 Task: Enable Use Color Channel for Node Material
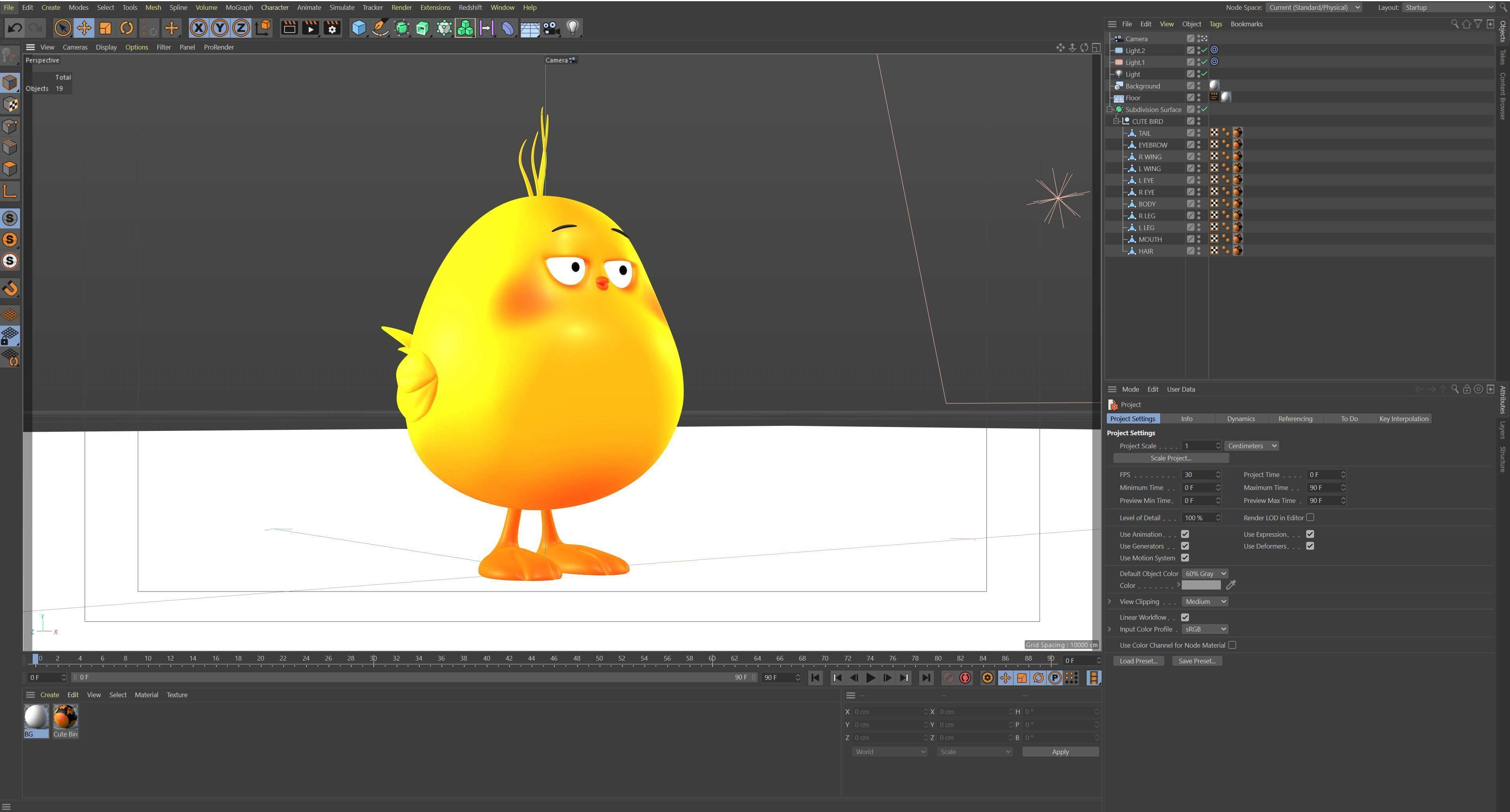1232,645
